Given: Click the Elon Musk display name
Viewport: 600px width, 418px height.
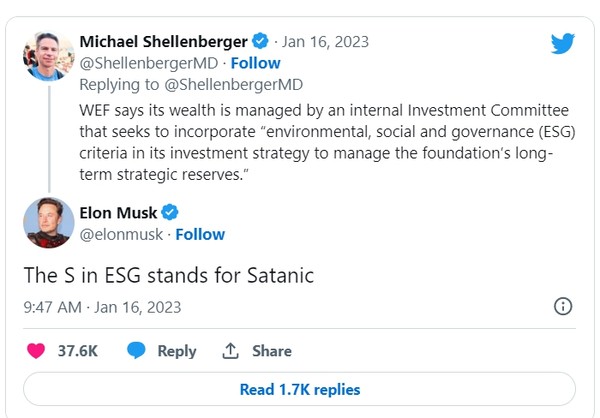Looking at the screenshot, I should click(118, 212).
